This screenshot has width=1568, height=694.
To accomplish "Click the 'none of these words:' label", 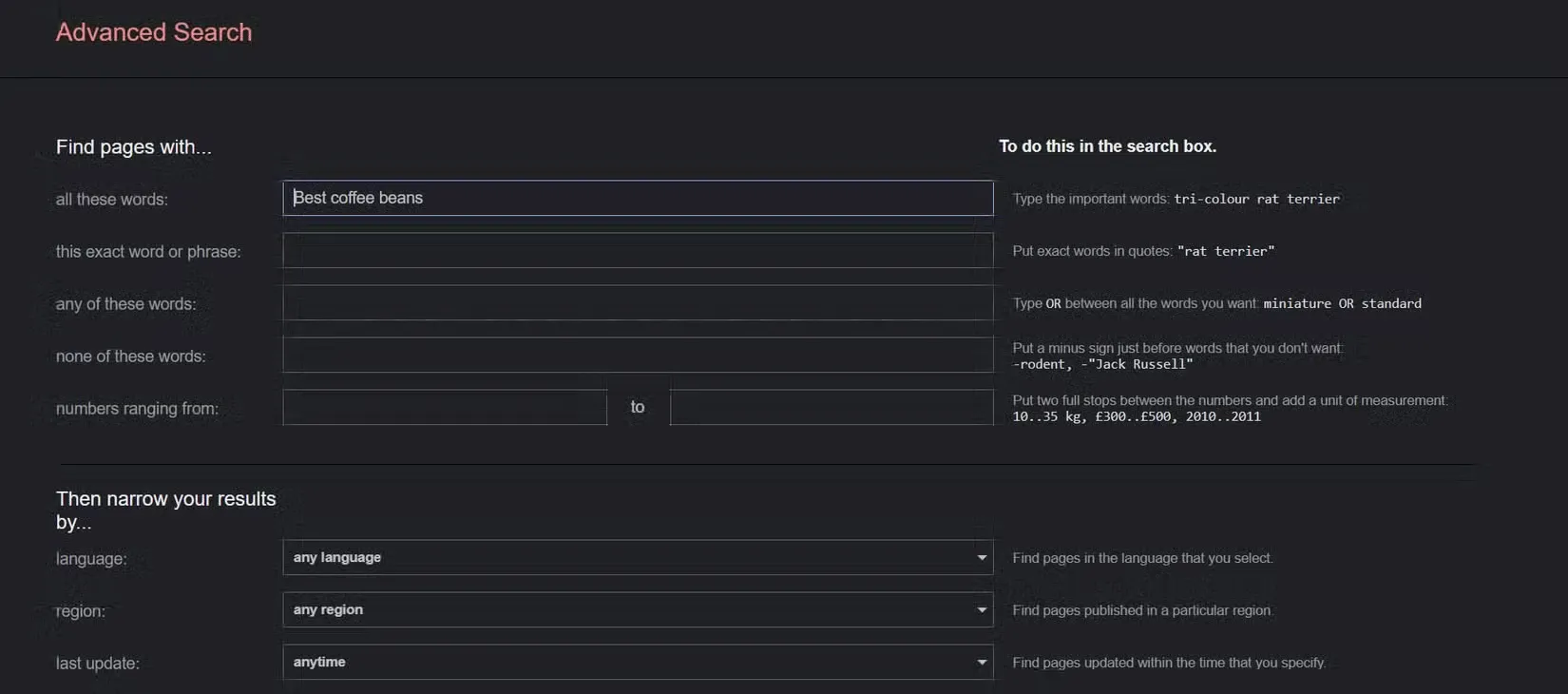I will pyautogui.click(x=131, y=357).
